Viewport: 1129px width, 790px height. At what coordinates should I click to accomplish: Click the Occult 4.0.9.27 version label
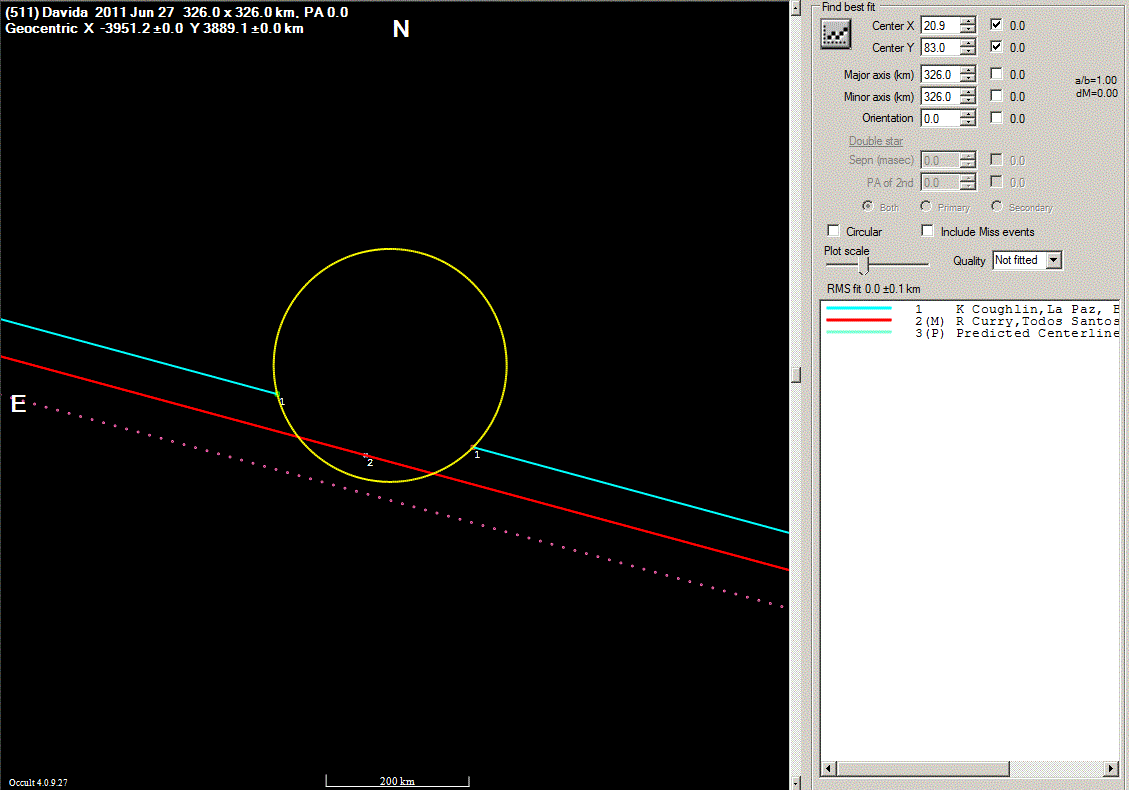pos(38,782)
